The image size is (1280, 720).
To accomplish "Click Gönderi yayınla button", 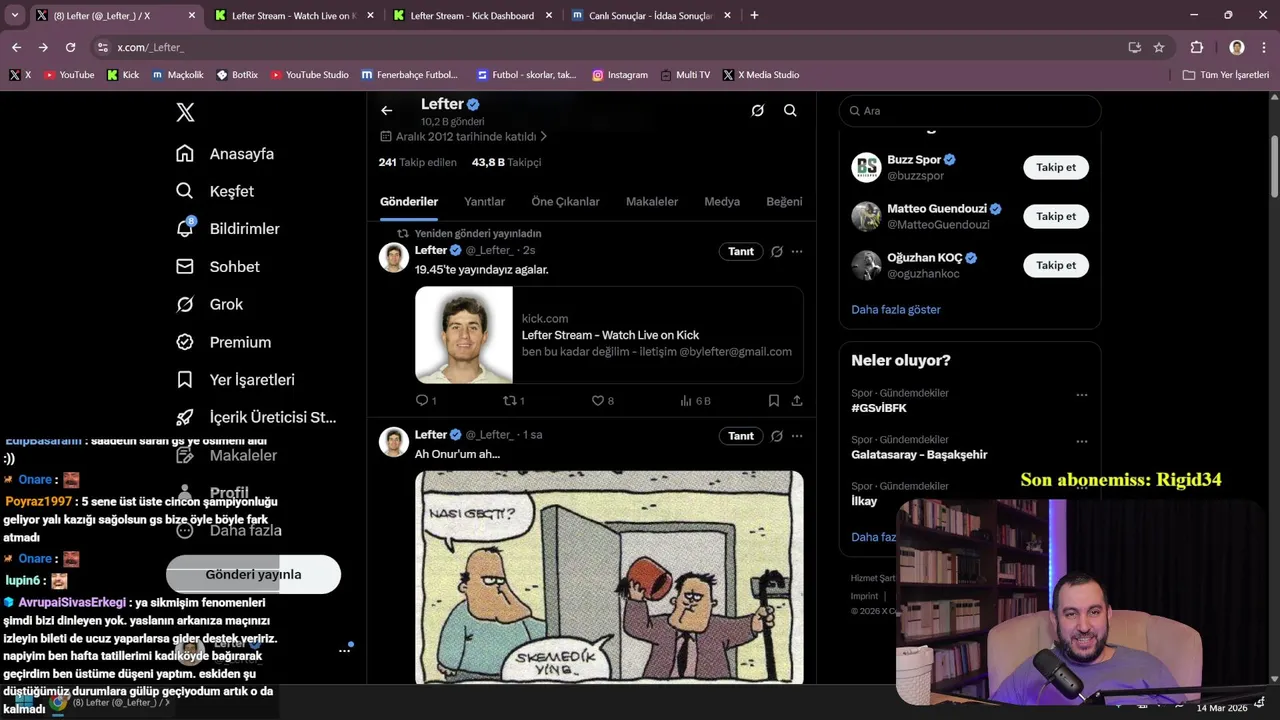I will (253, 575).
